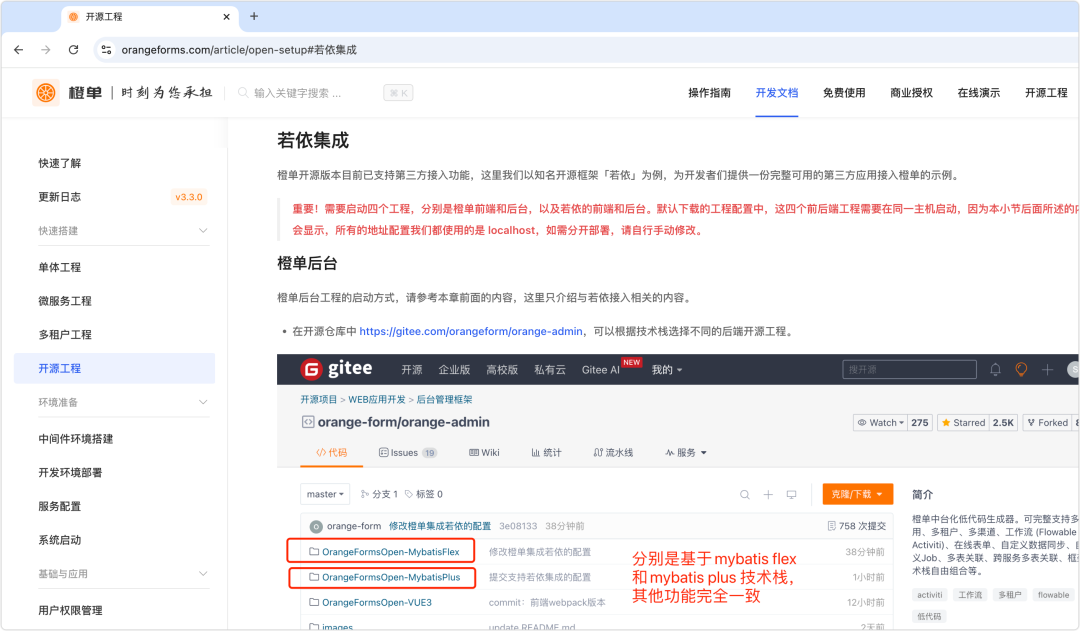This screenshot has width=1080, height=631.
Task: Close the 开源工程 browser tab
Action: (227, 17)
